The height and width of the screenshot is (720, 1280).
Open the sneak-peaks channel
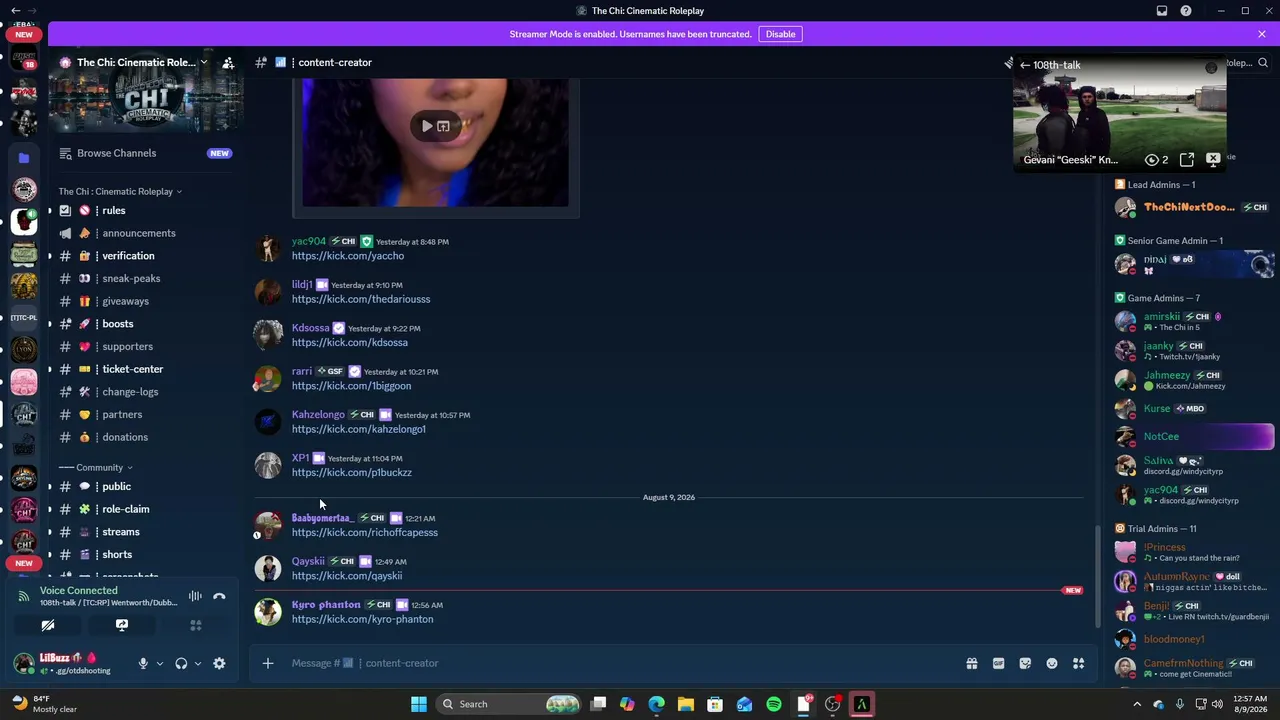[x=145, y=278]
